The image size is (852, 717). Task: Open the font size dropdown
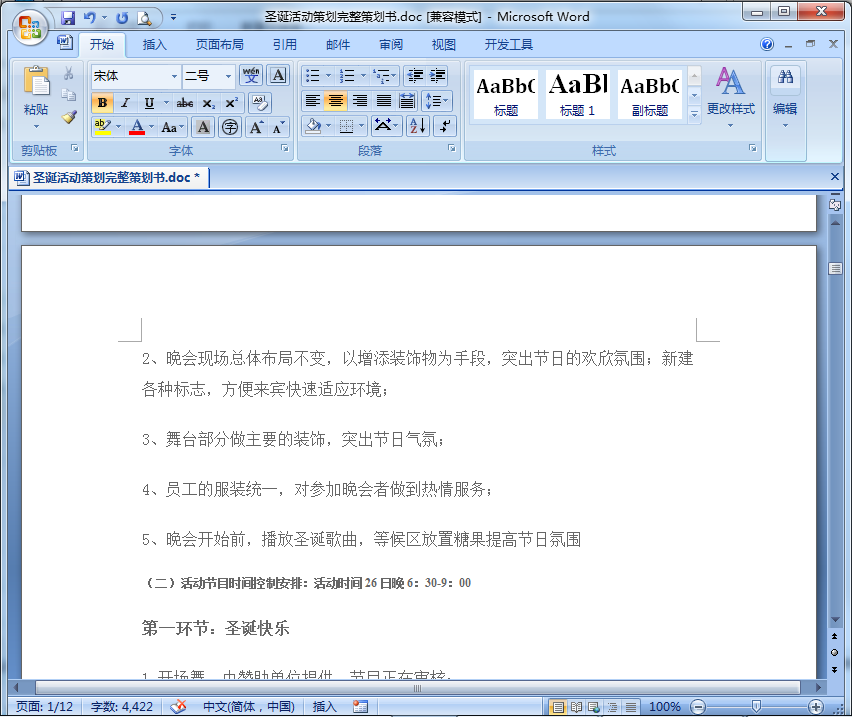click(226, 76)
